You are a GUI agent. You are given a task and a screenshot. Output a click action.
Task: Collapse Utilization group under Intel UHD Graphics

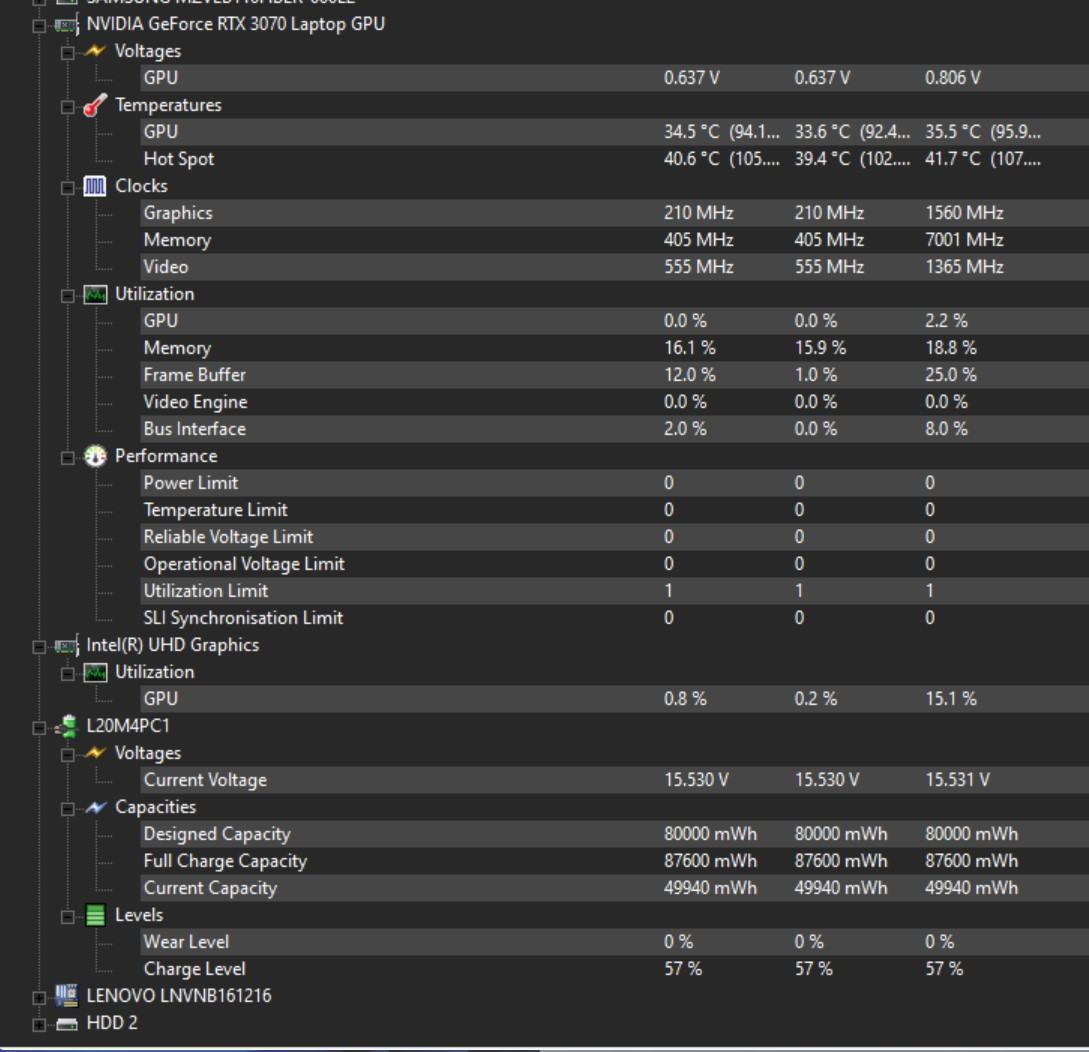[x=67, y=674]
